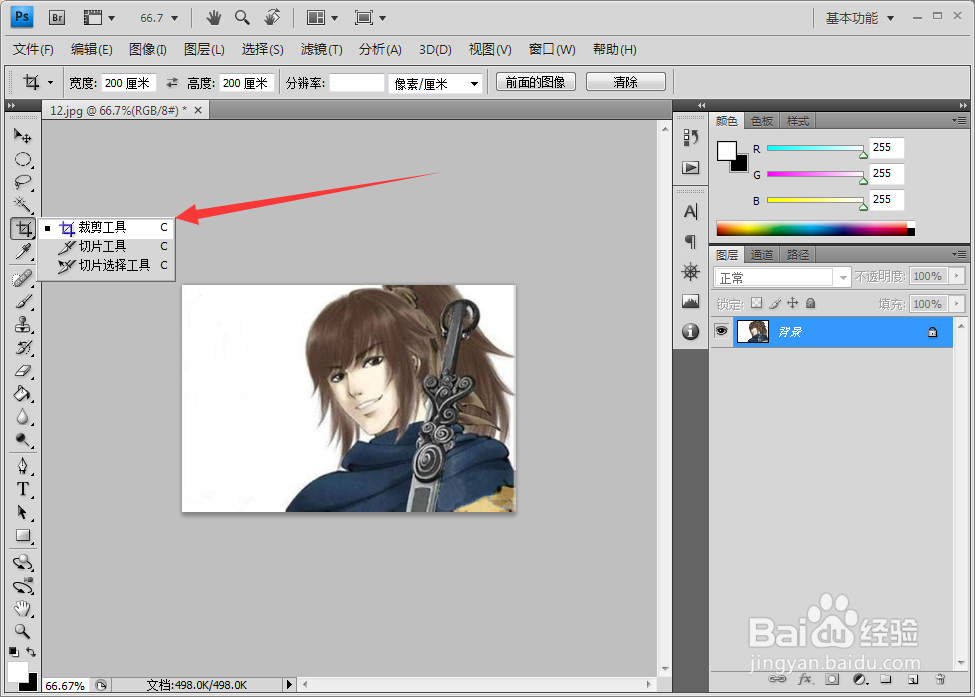Select the Elliptical Marquee tool
The width and height of the screenshot is (975, 697).
[23, 159]
